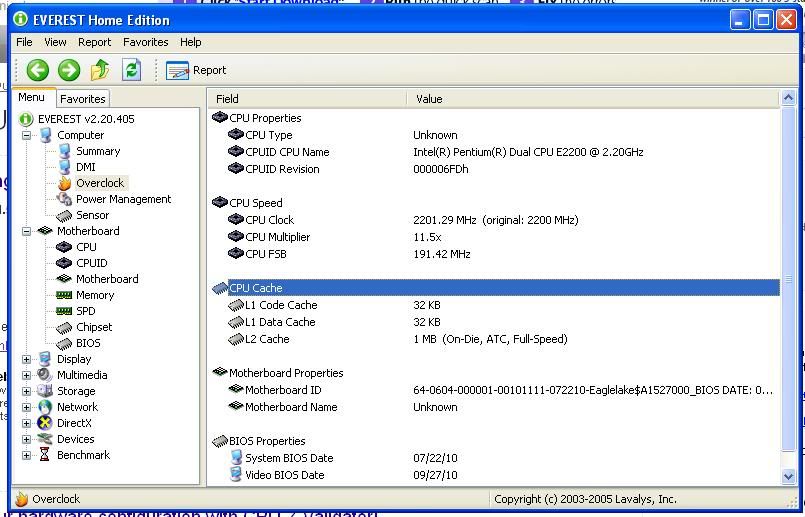This screenshot has width=805, height=517.
Task: Select the CPU chip icon under Motherboard
Action: [64, 247]
